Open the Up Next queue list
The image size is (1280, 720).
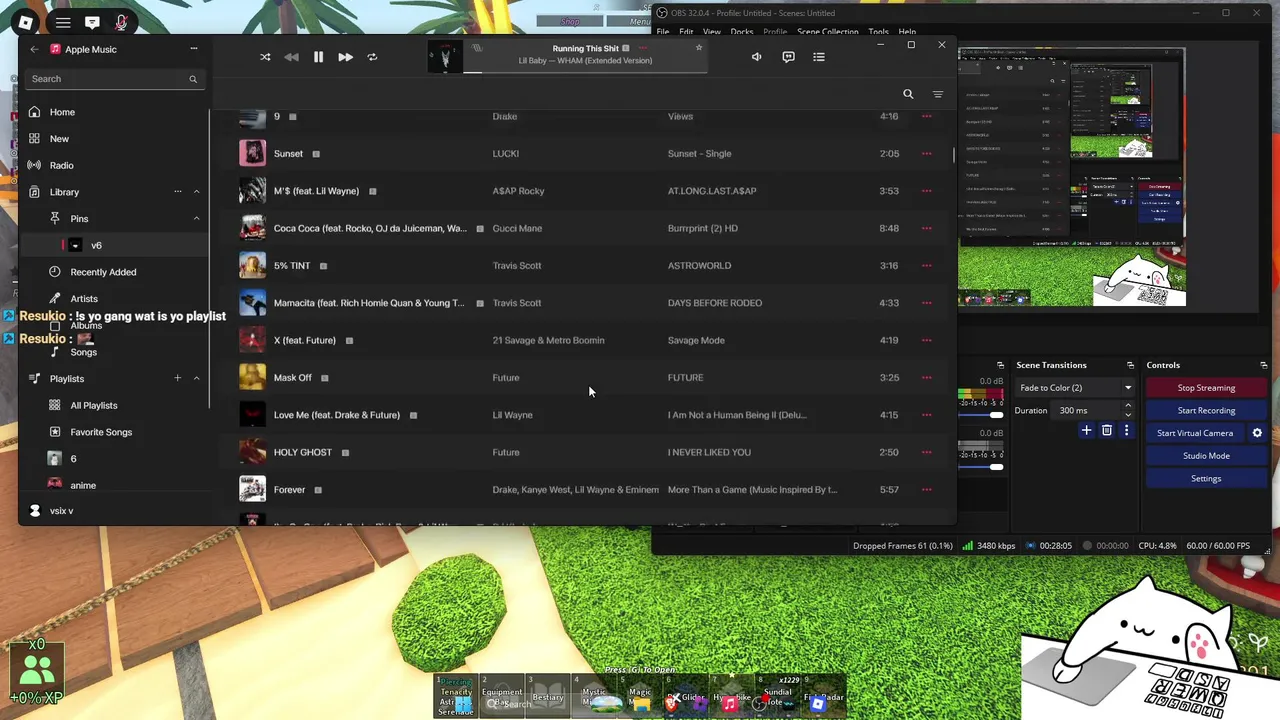coord(819,57)
